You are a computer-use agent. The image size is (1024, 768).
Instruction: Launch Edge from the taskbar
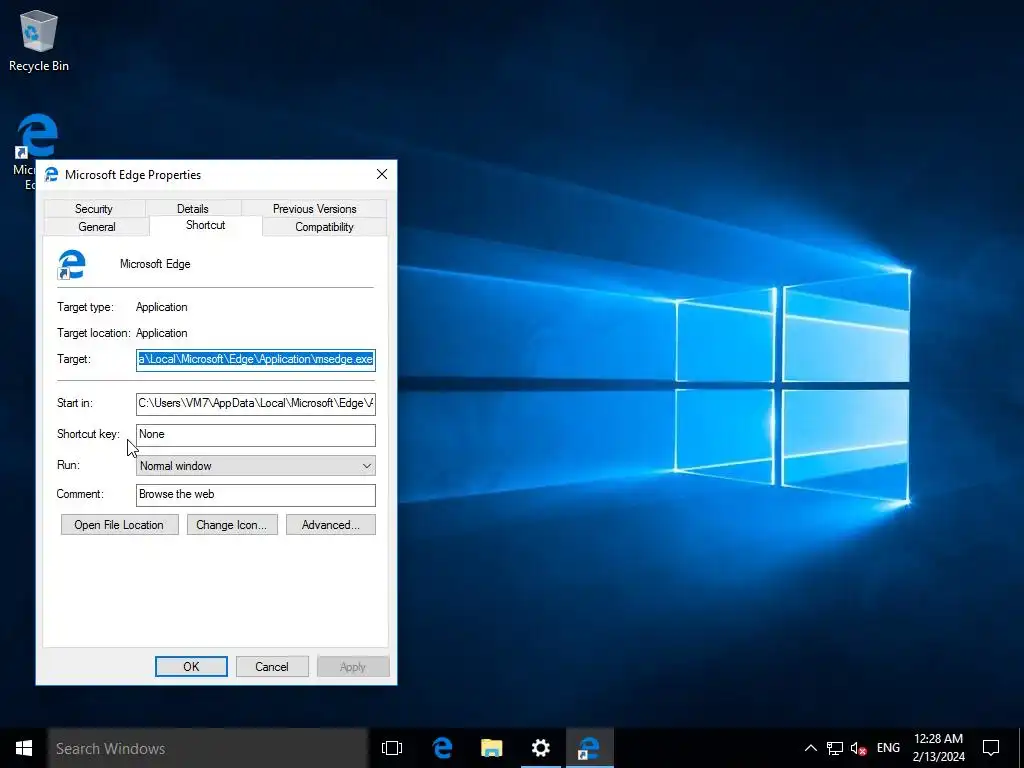(442, 748)
